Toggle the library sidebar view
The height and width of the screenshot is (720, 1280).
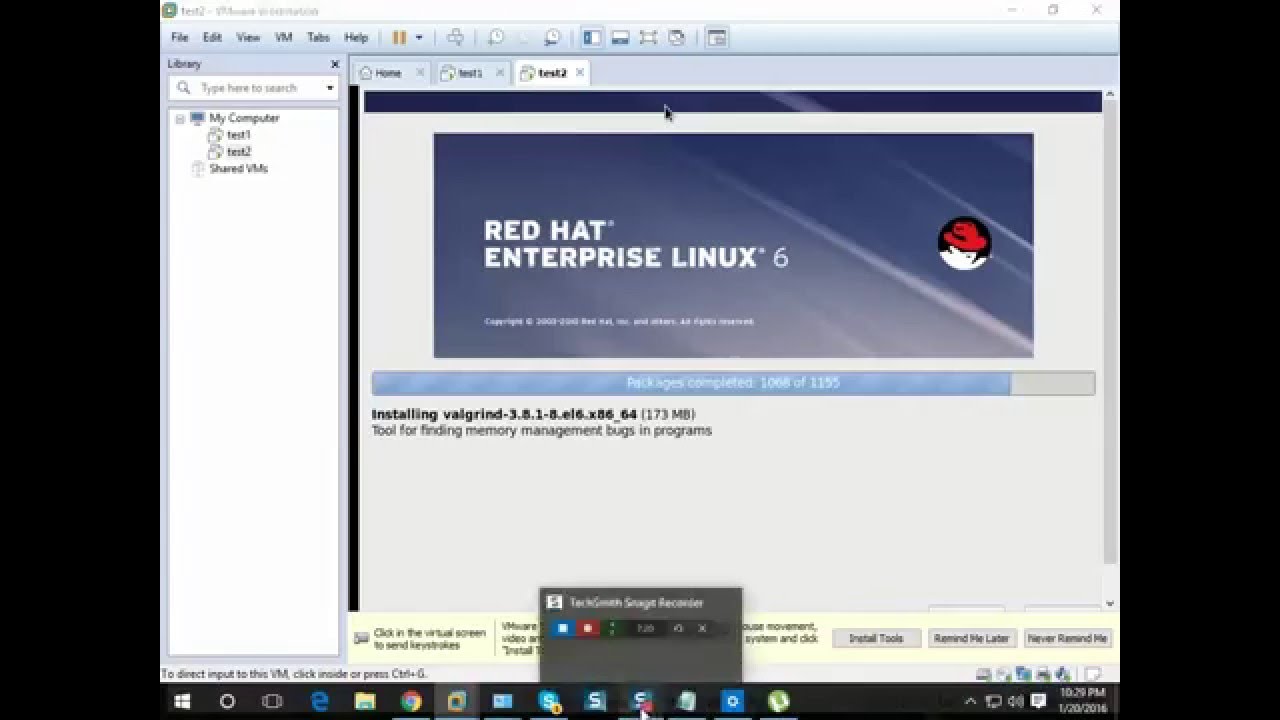click(x=592, y=38)
